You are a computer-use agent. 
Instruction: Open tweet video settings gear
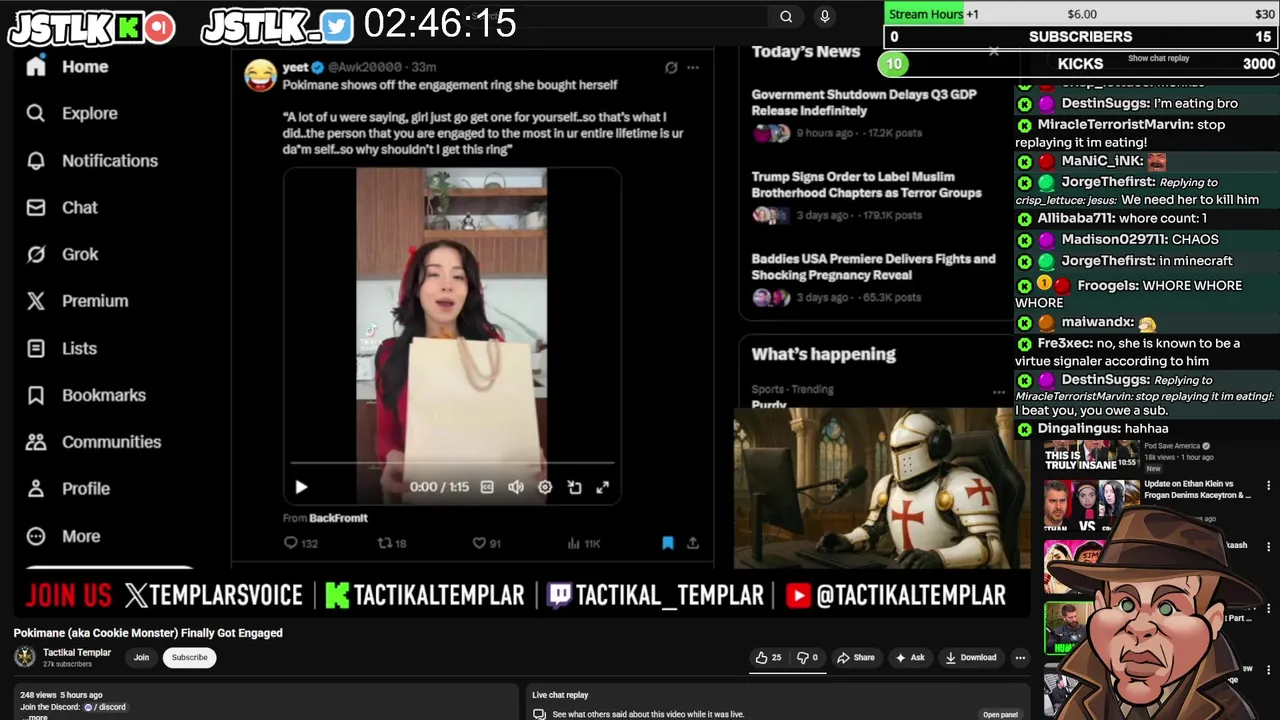(x=545, y=487)
